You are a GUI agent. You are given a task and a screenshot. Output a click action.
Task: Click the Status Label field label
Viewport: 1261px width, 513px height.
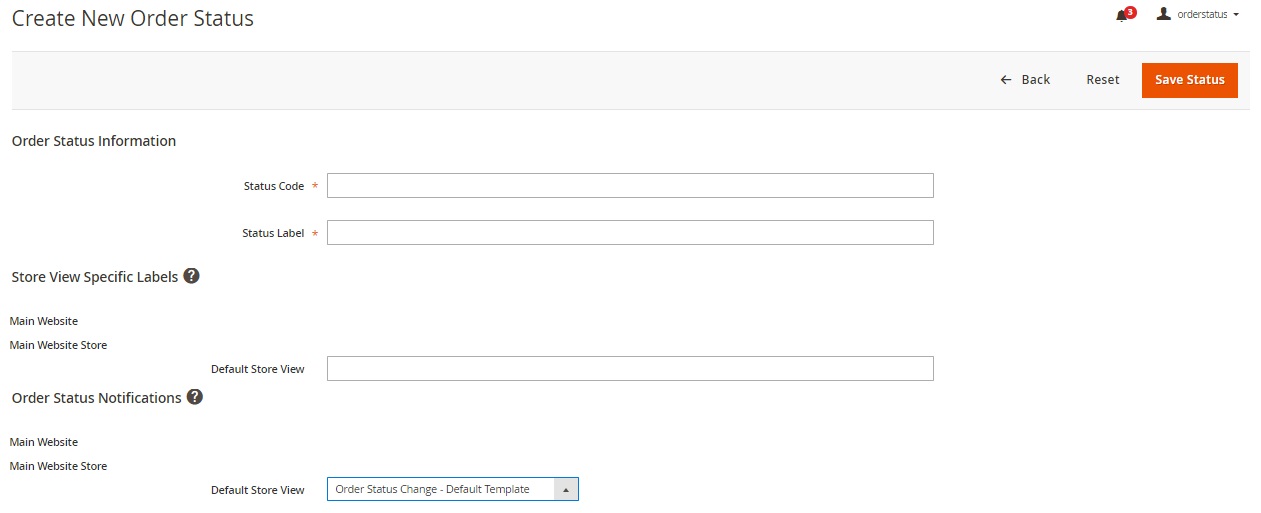coord(272,234)
